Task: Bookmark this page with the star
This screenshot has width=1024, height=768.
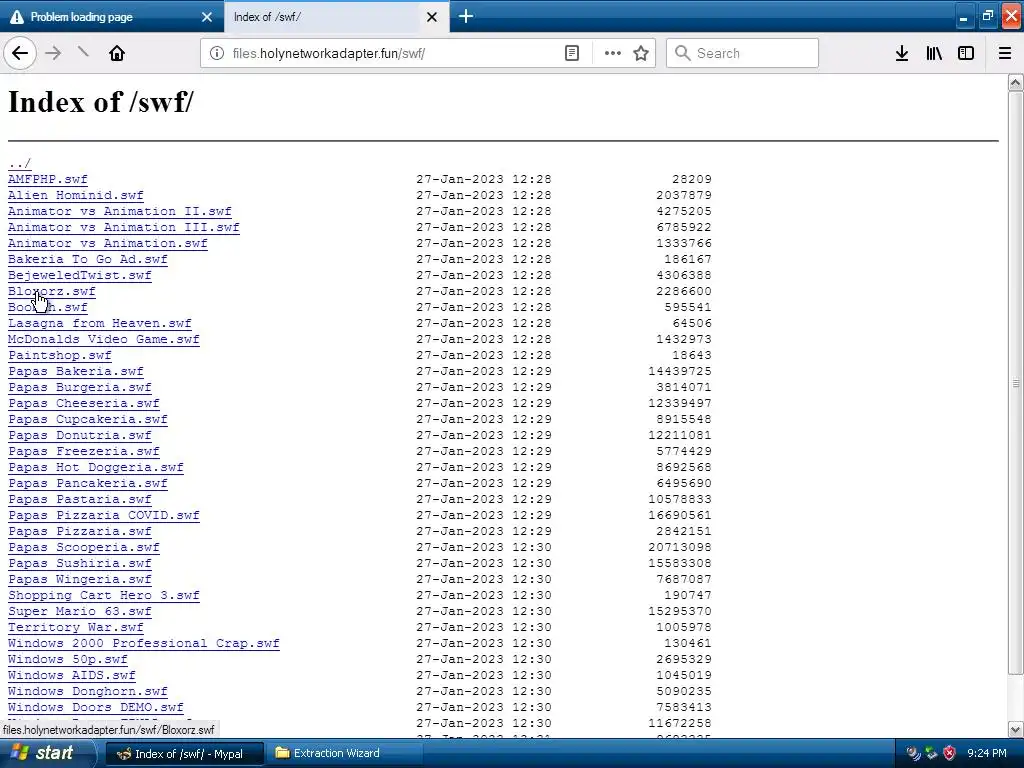Action: point(641,53)
